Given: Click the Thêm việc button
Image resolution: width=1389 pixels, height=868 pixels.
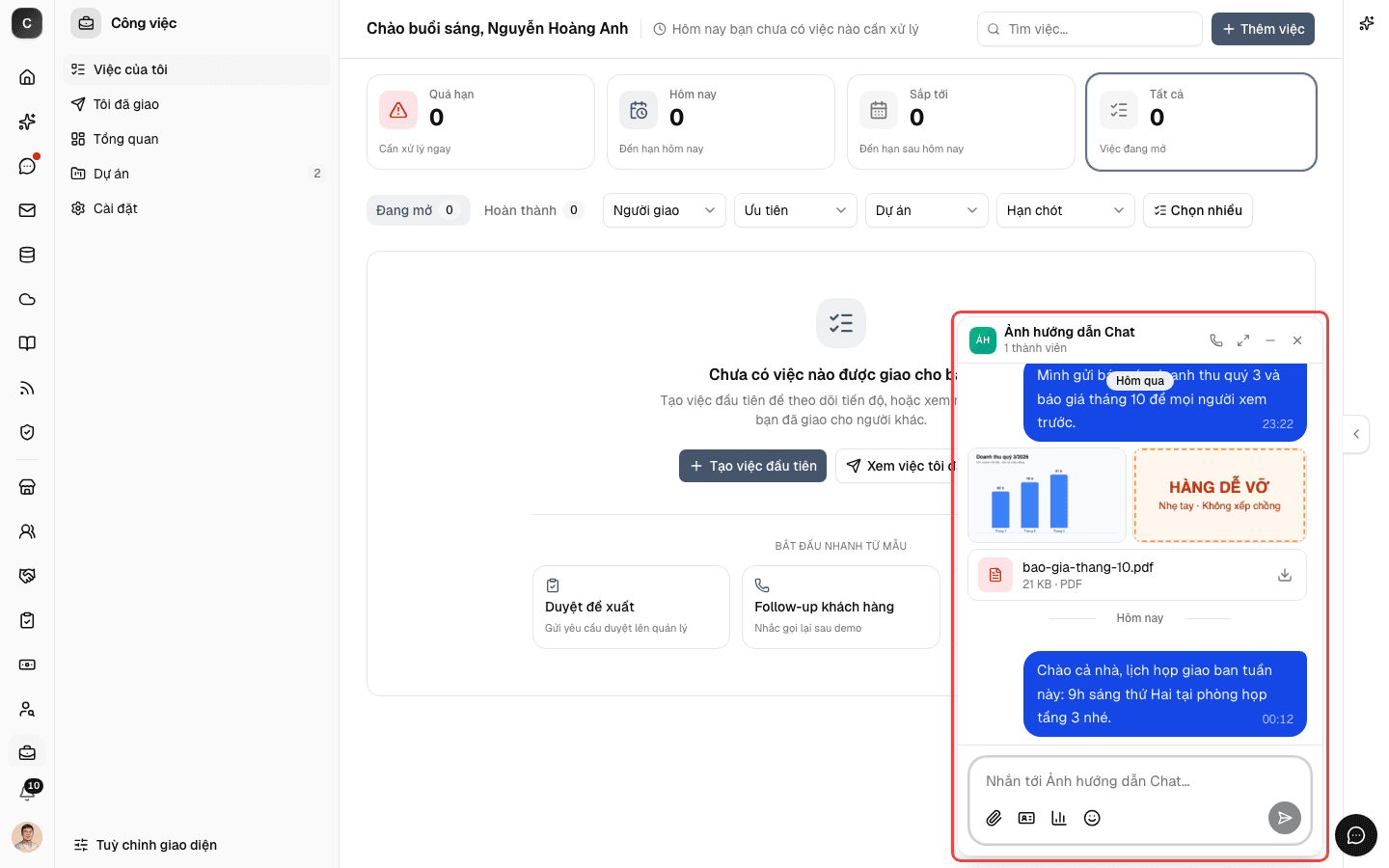Looking at the screenshot, I should tap(1263, 29).
